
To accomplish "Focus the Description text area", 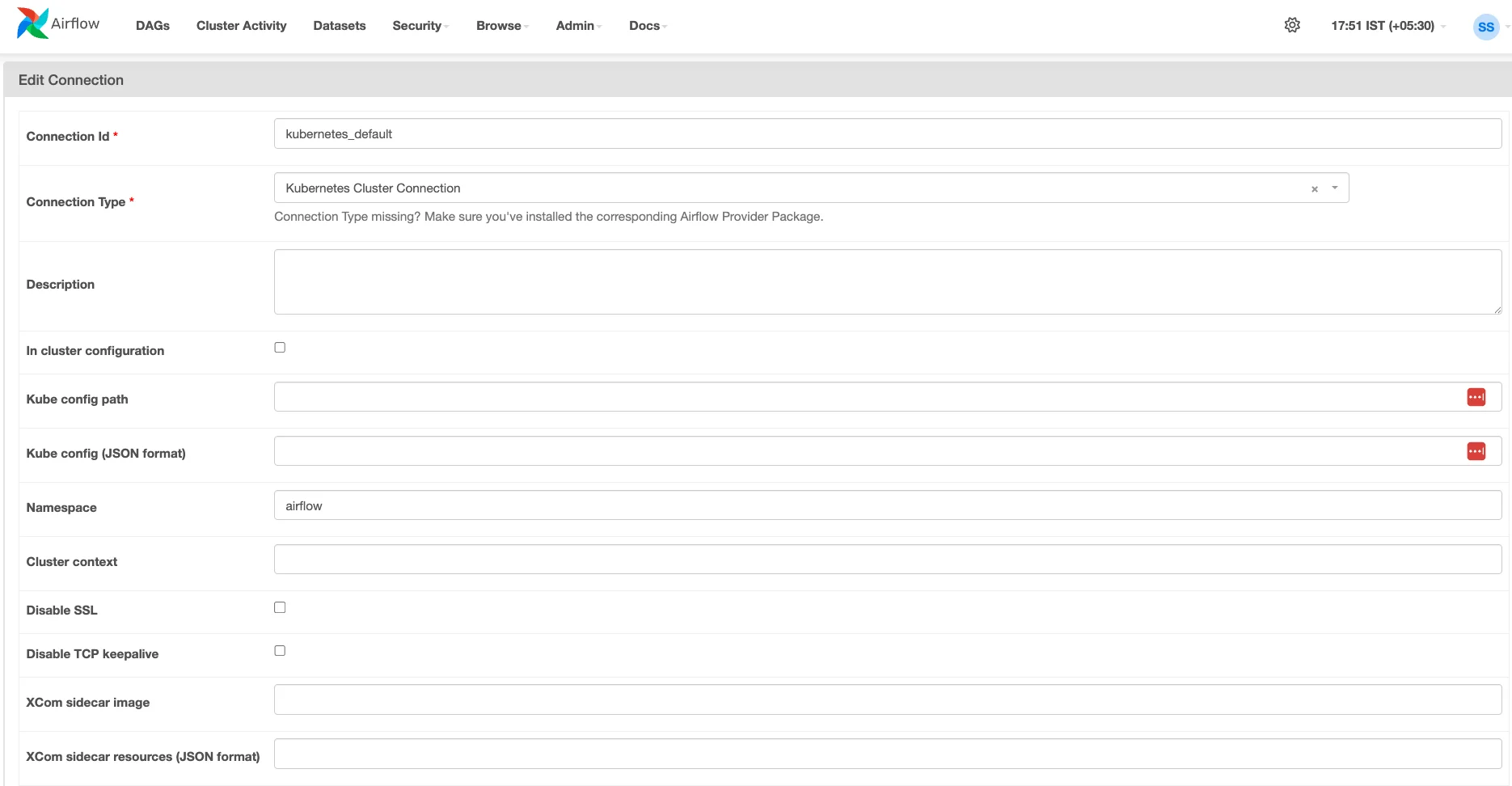I will click(x=887, y=281).
